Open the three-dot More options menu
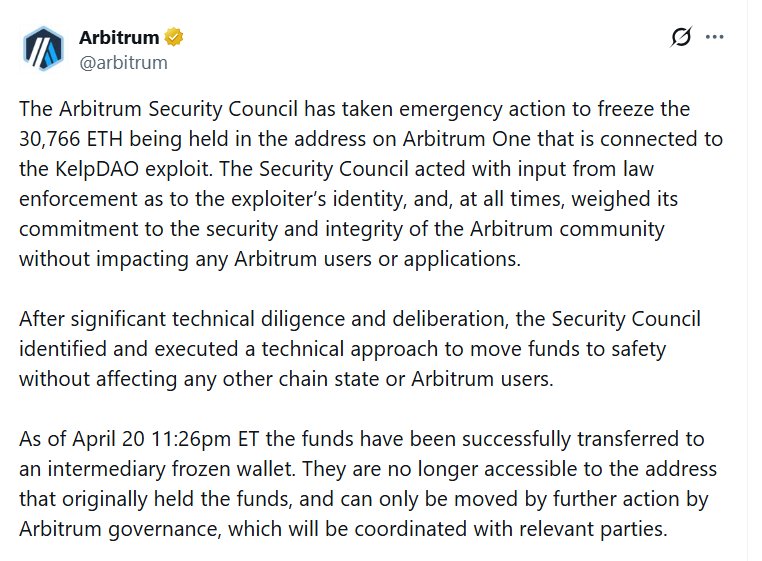 (714, 38)
